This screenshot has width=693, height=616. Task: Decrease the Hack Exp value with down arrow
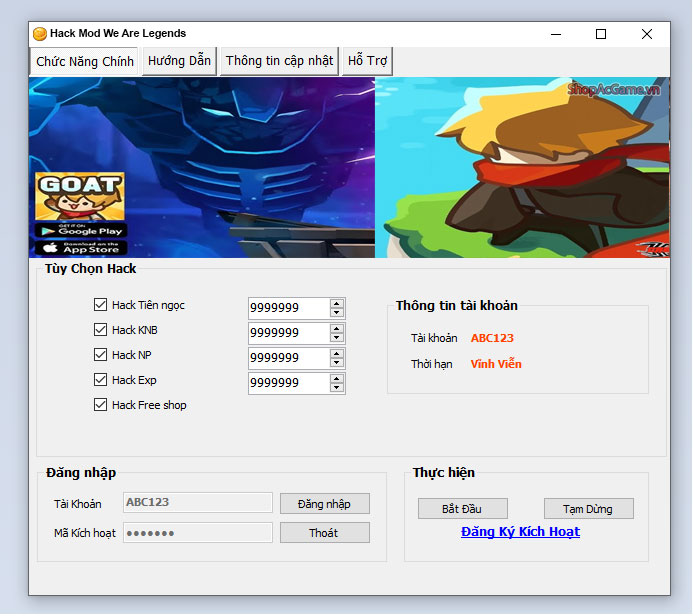coord(337,388)
